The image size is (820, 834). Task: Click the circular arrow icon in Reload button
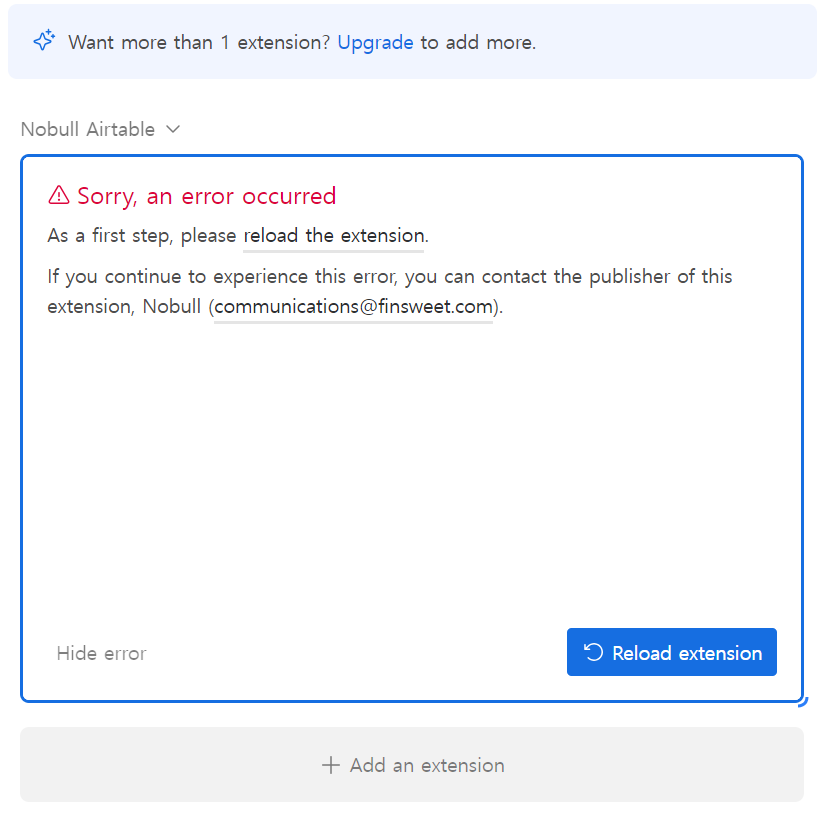click(x=593, y=652)
